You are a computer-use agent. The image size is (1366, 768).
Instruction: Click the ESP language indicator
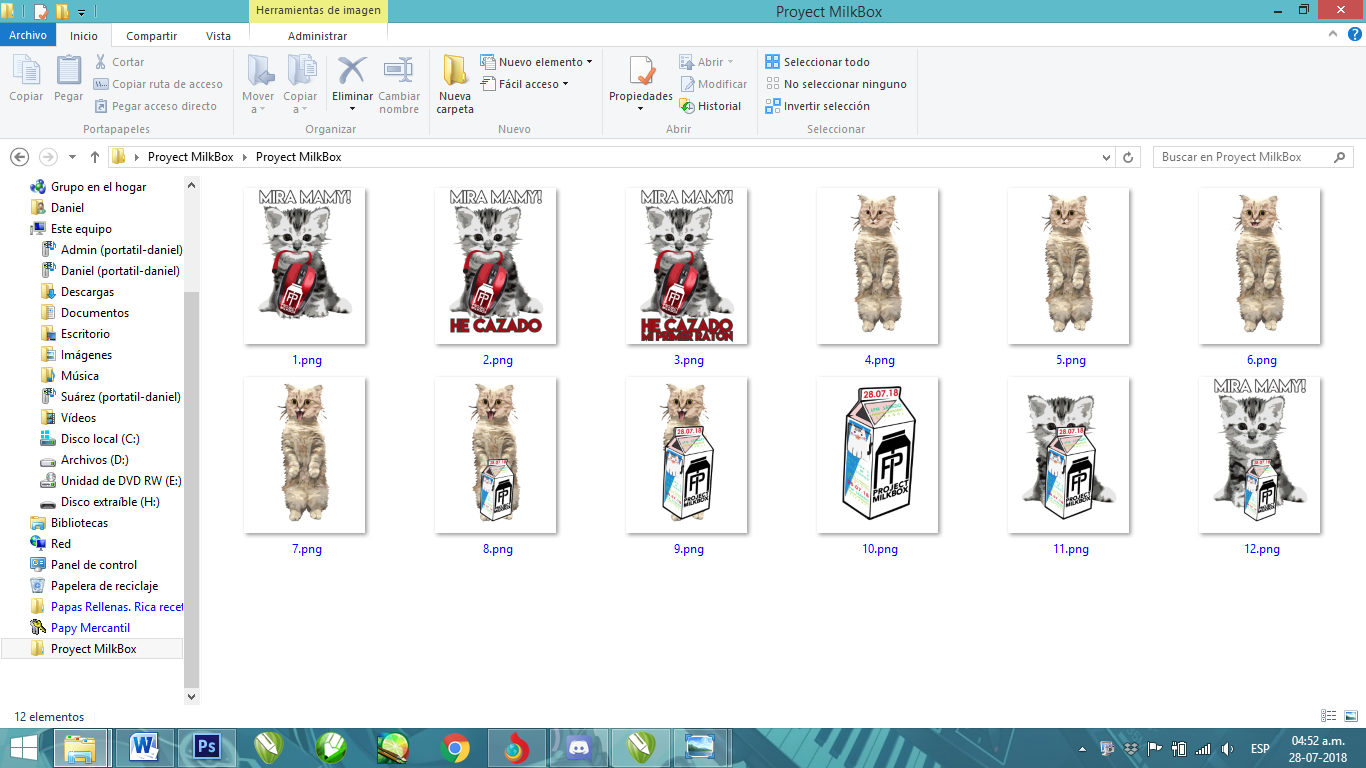click(x=1260, y=748)
